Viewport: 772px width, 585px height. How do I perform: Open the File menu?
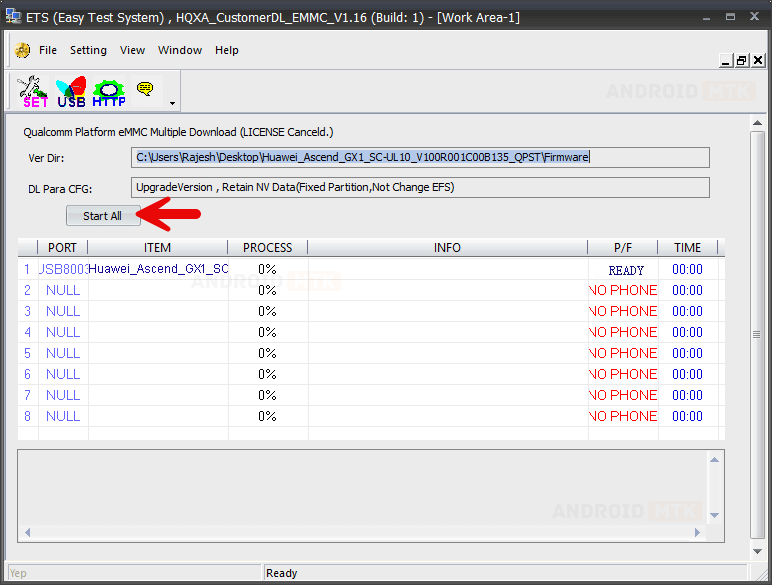point(48,50)
